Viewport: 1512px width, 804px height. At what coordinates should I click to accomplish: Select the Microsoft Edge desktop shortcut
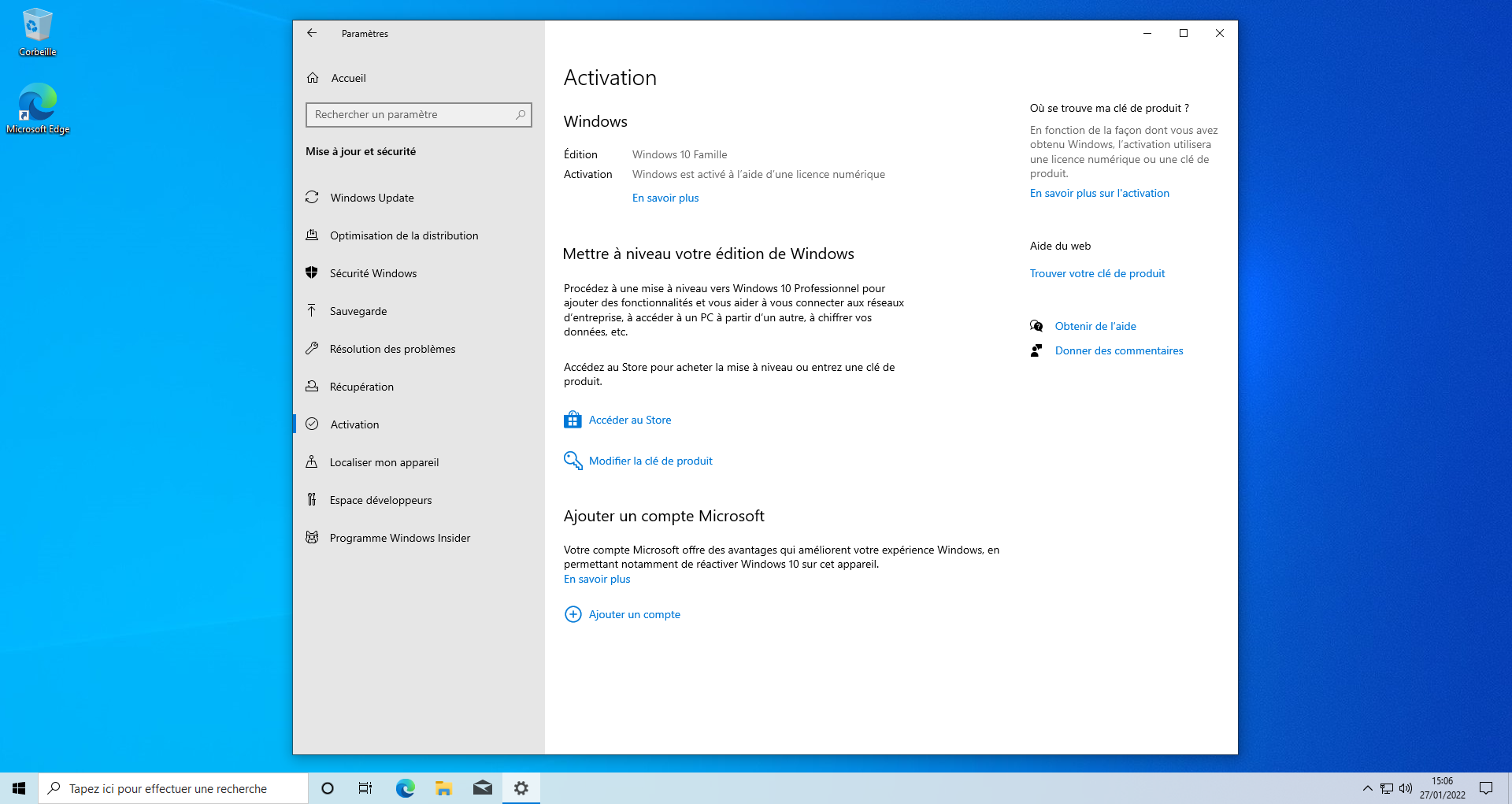click(x=38, y=109)
